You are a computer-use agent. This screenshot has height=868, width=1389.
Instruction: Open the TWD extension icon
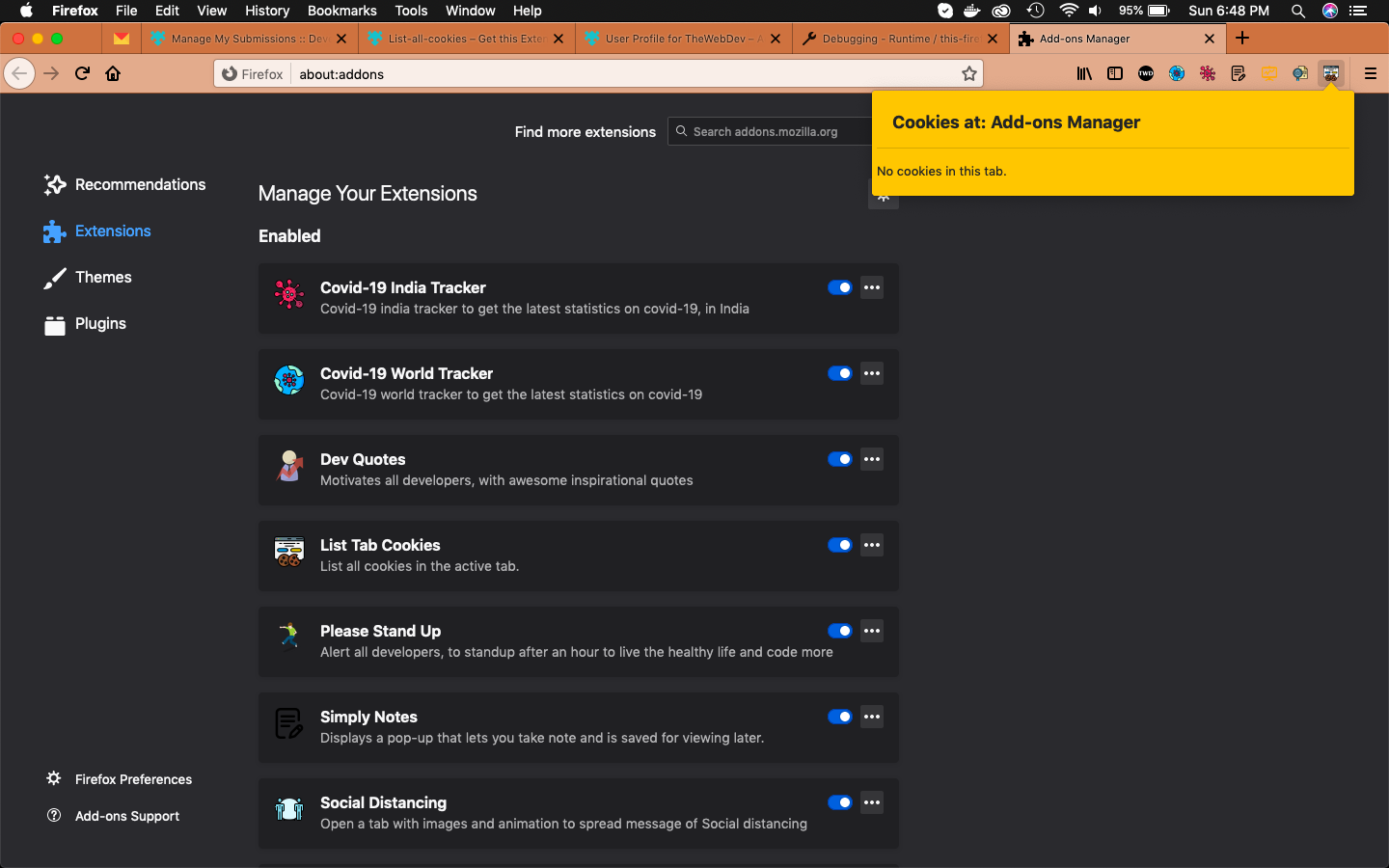(1146, 73)
